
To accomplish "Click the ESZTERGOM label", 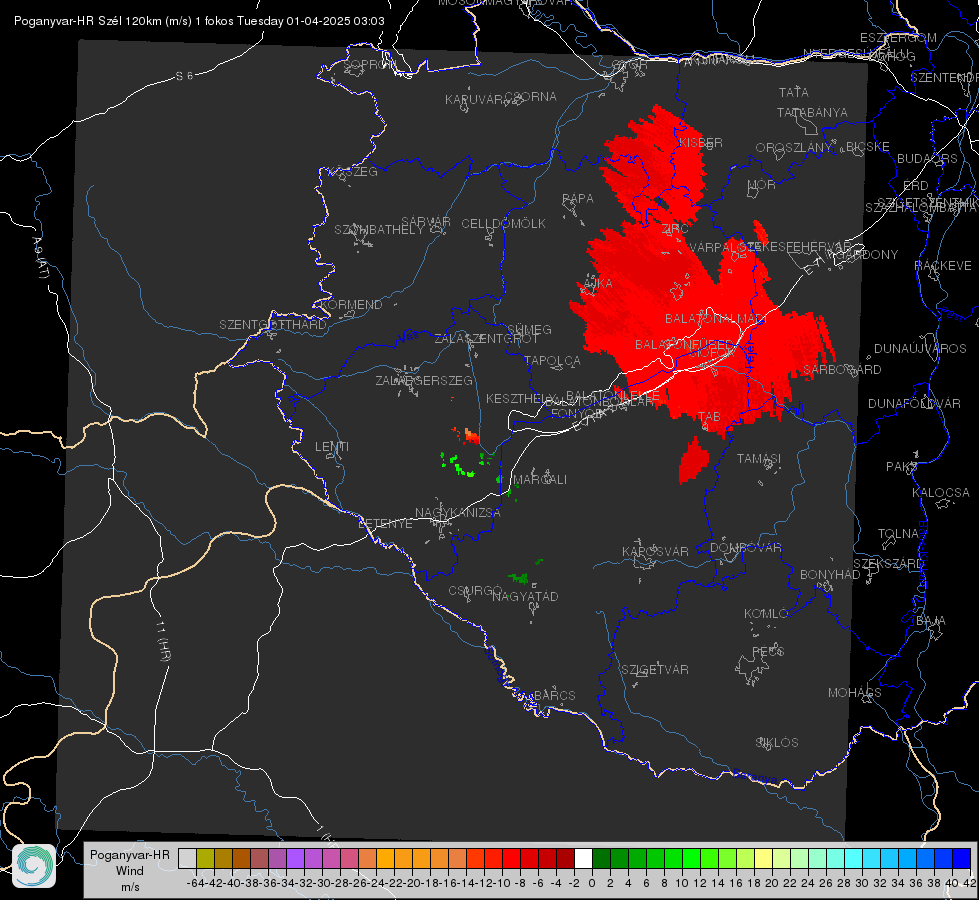I will coord(898,38).
